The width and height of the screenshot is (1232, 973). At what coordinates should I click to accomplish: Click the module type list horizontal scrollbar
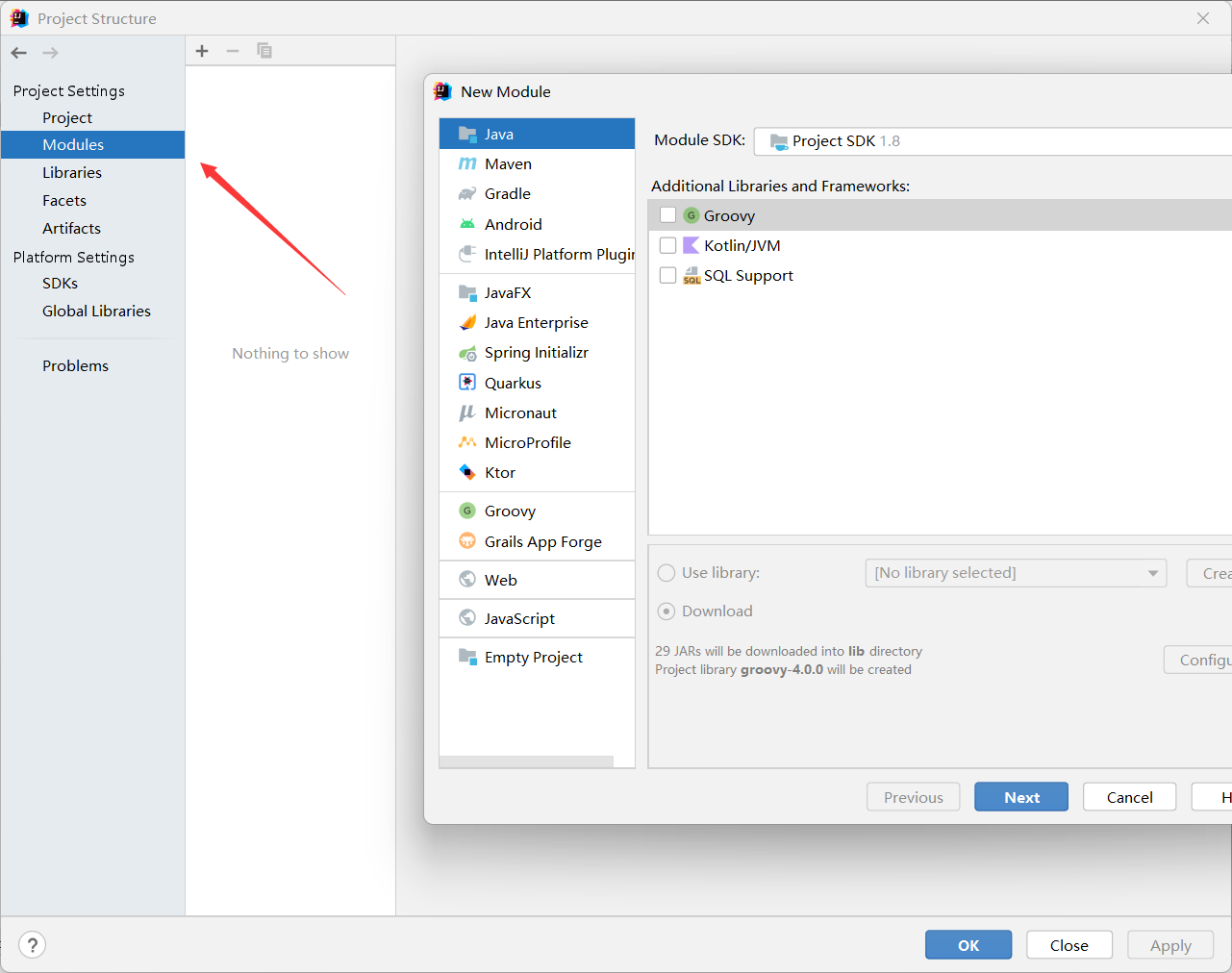point(526,761)
